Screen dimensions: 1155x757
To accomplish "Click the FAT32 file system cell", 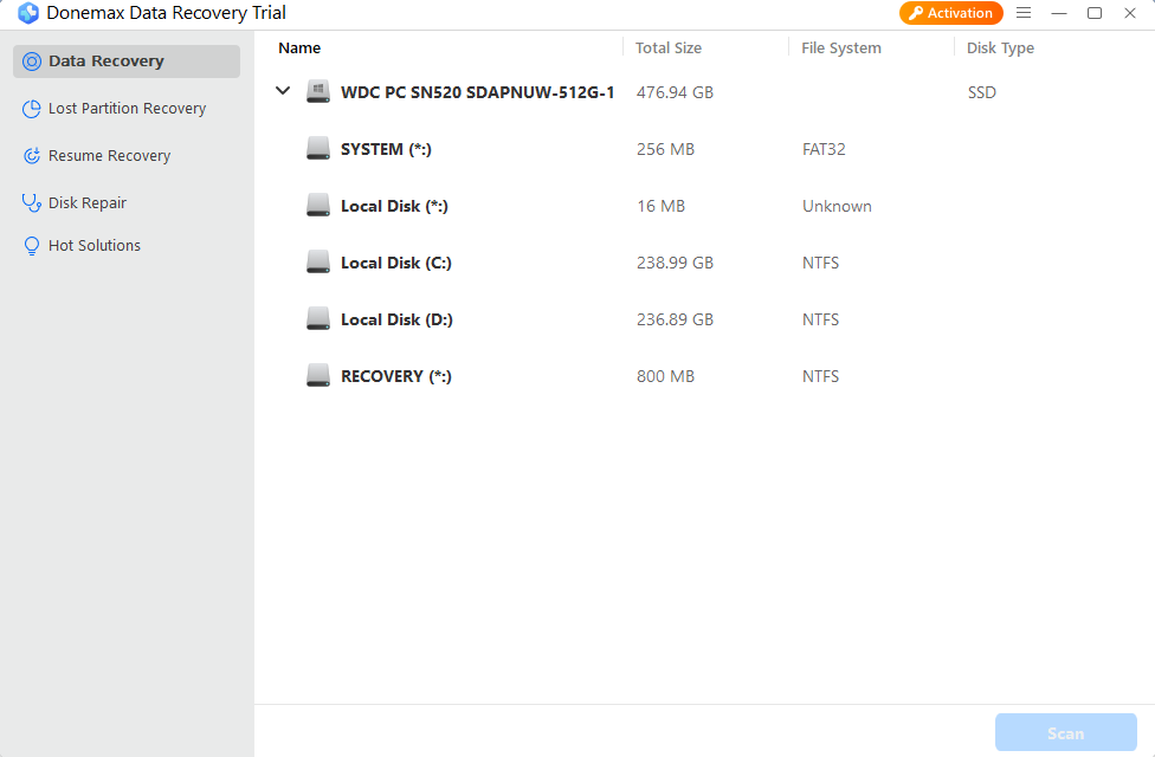I will coord(824,149).
